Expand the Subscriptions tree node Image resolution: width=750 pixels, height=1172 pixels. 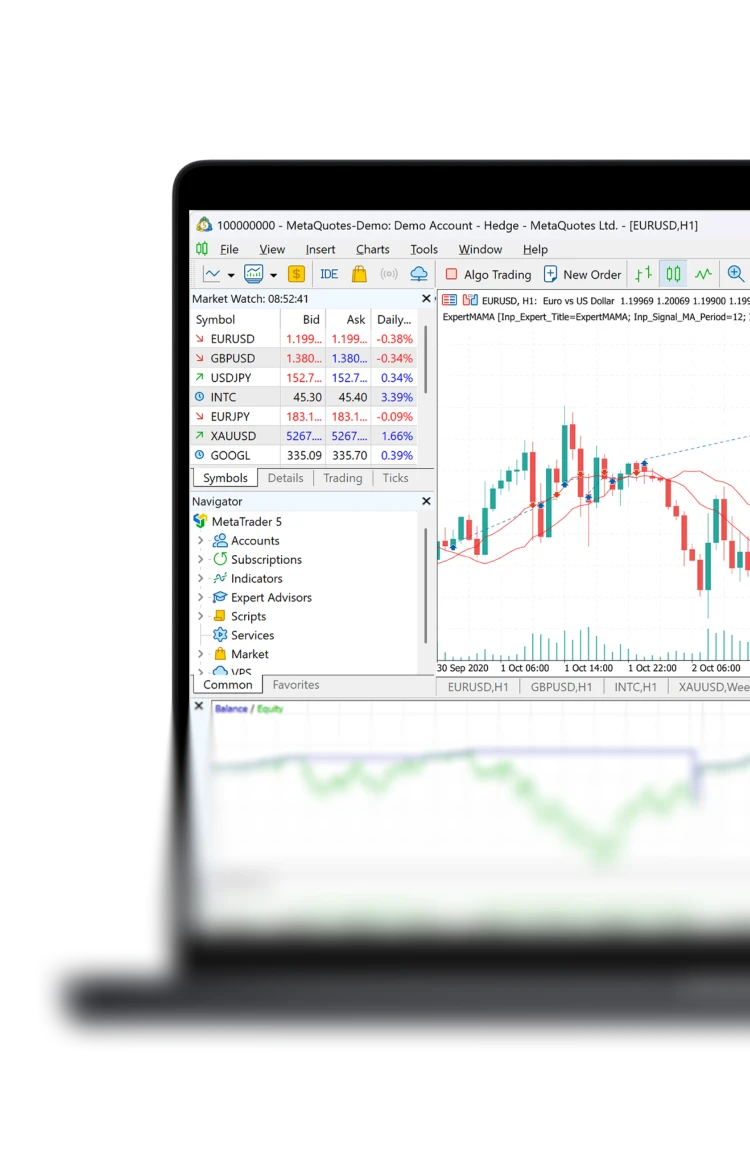(x=200, y=559)
